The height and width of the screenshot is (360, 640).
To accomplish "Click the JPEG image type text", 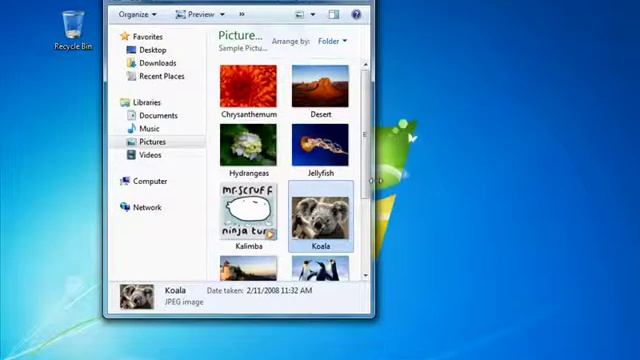I will tap(184, 302).
